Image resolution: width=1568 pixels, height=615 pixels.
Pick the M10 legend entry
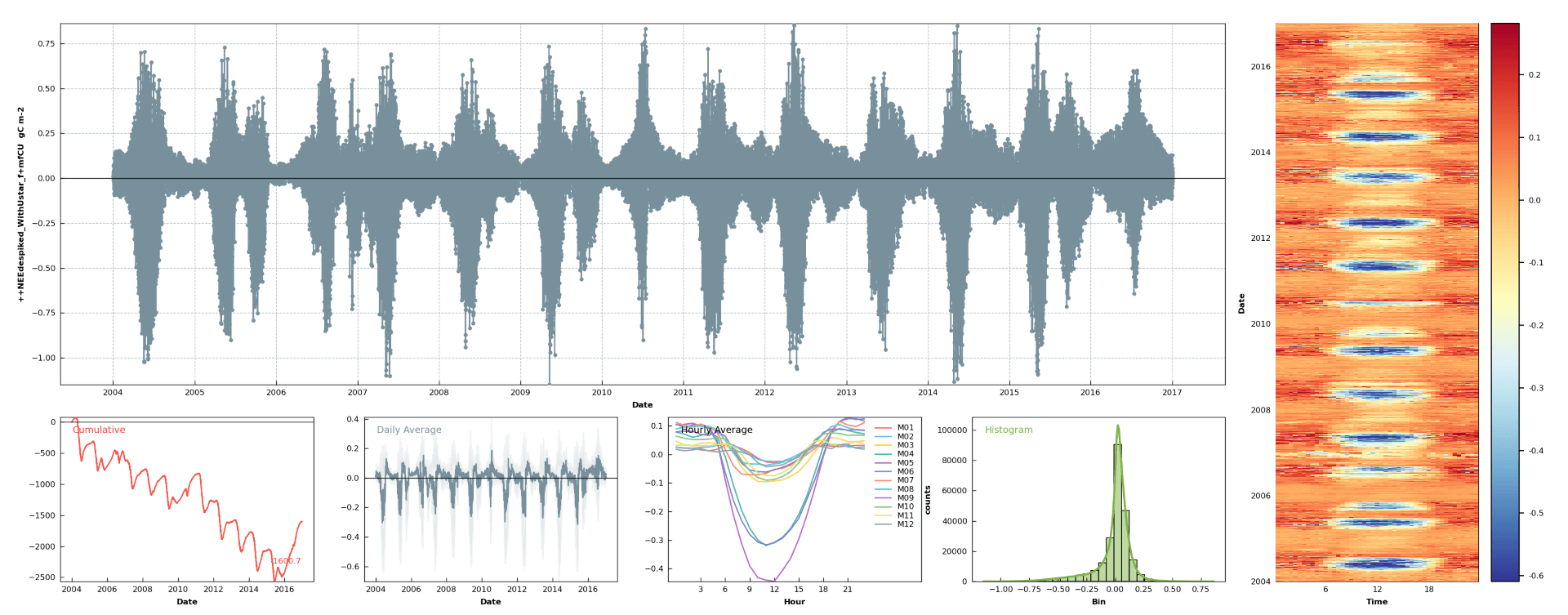tap(894, 506)
